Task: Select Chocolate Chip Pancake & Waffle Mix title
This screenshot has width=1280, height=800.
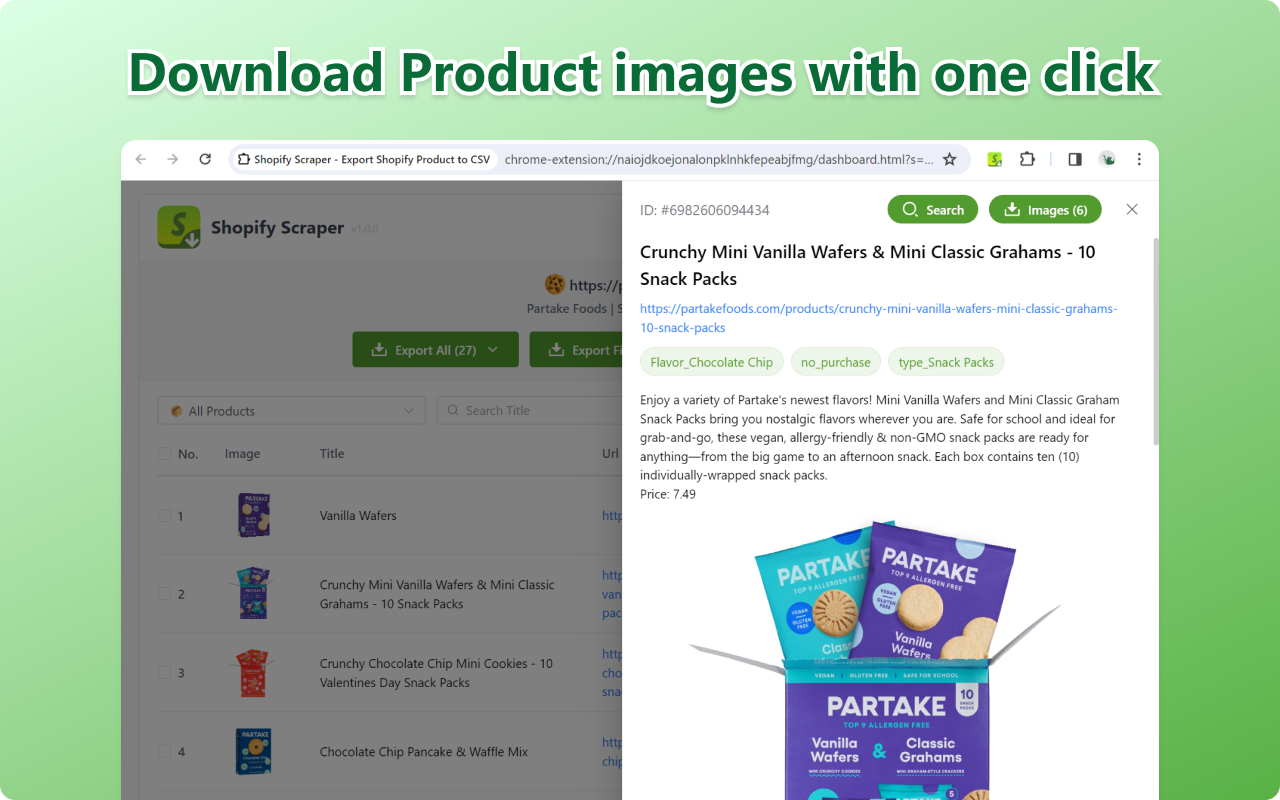Action: coord(424,752)
